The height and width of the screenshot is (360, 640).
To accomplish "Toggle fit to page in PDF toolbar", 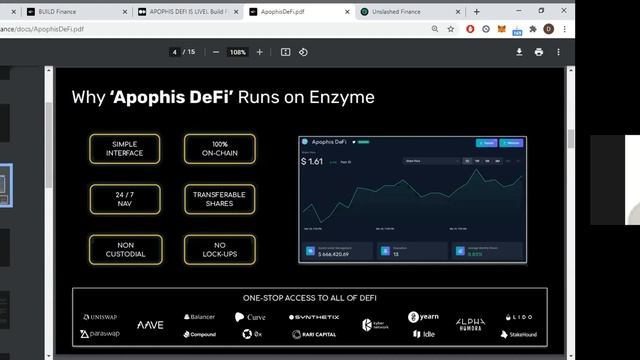I will [285, 52].
